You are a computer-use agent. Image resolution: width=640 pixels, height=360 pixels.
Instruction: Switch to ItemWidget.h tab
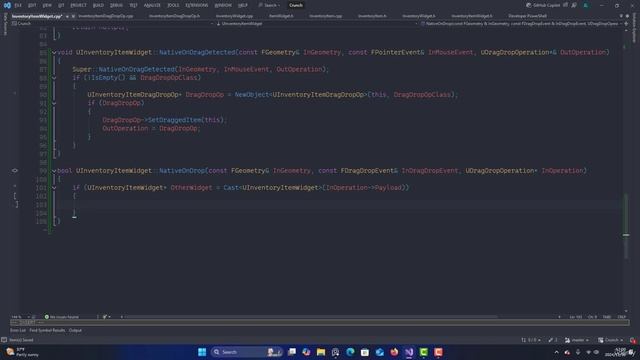click(281, 16)
